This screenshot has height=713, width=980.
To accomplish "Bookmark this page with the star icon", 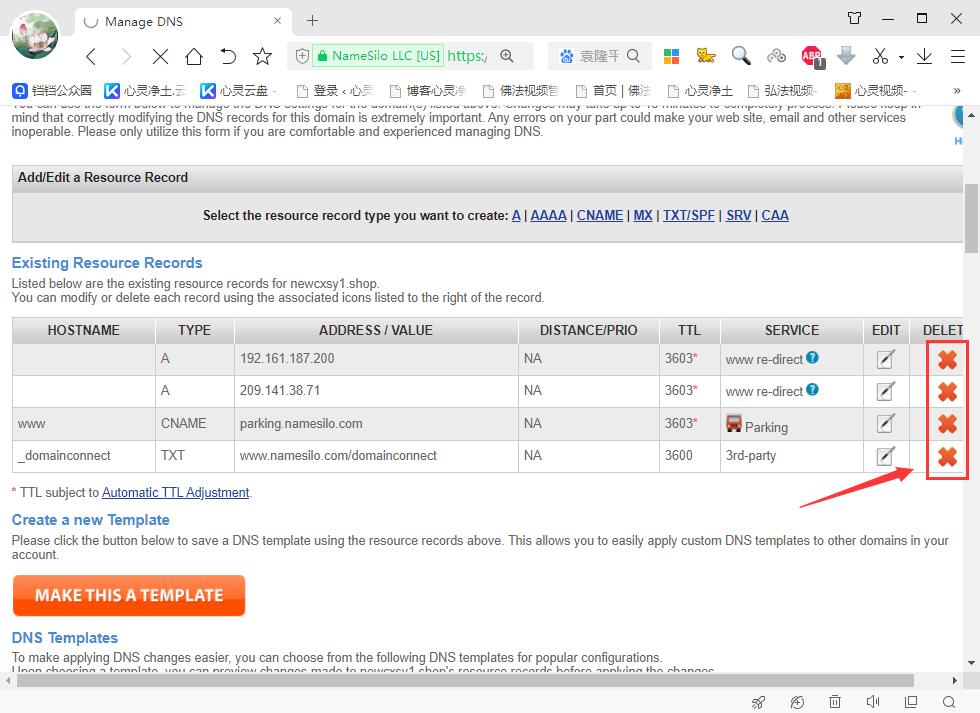I will 262,57.
